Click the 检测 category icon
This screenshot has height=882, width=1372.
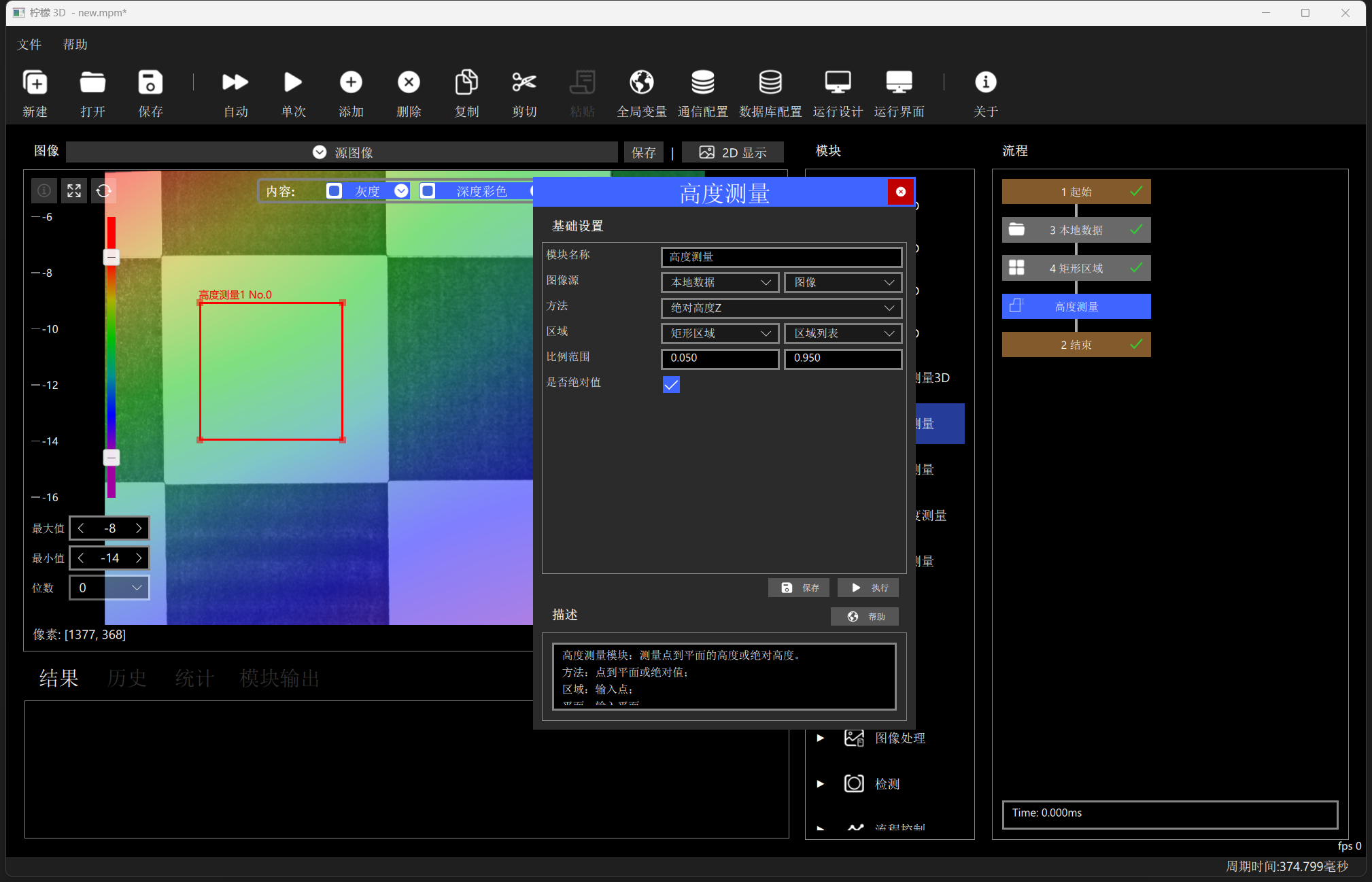(854, 783)
